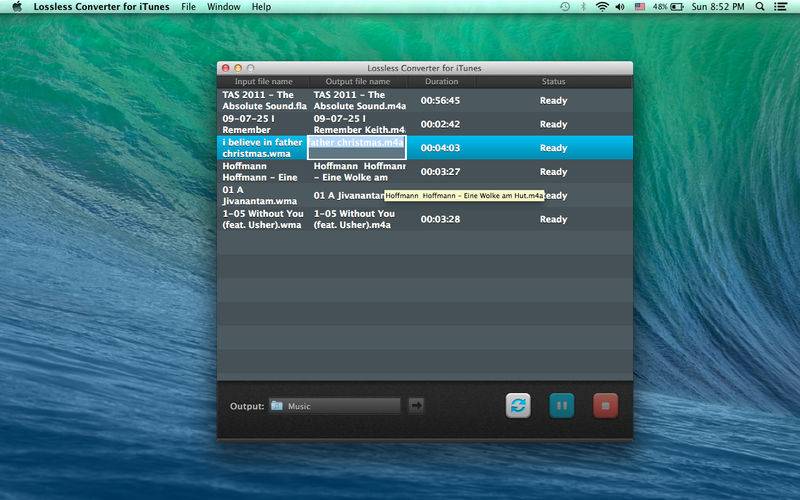The height and width of the screenshot is (500, 800).
Task: Stop conversion with the red stop button
Action: (606, 406)
